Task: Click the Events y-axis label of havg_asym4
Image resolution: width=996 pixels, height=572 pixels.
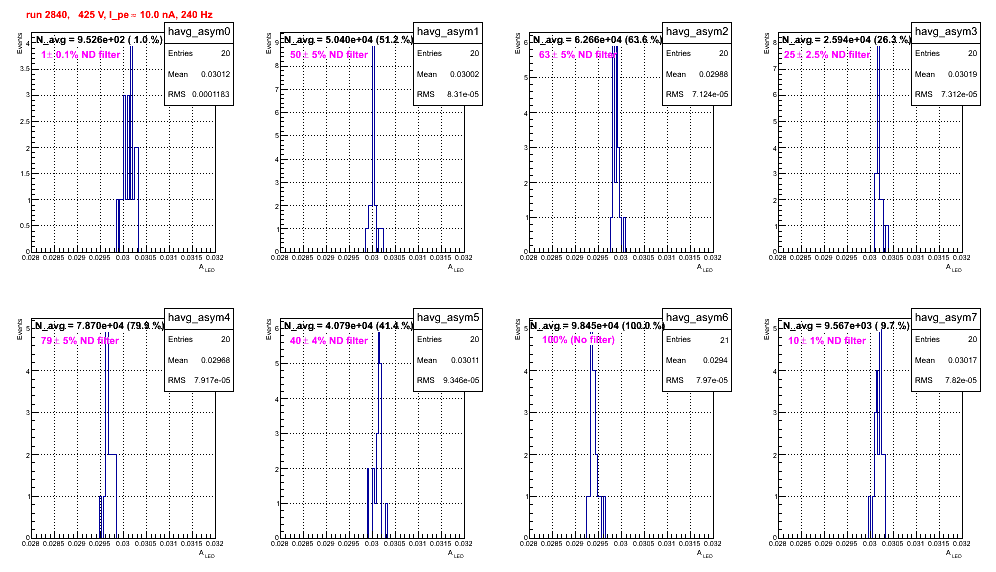Action: (20, 329)
